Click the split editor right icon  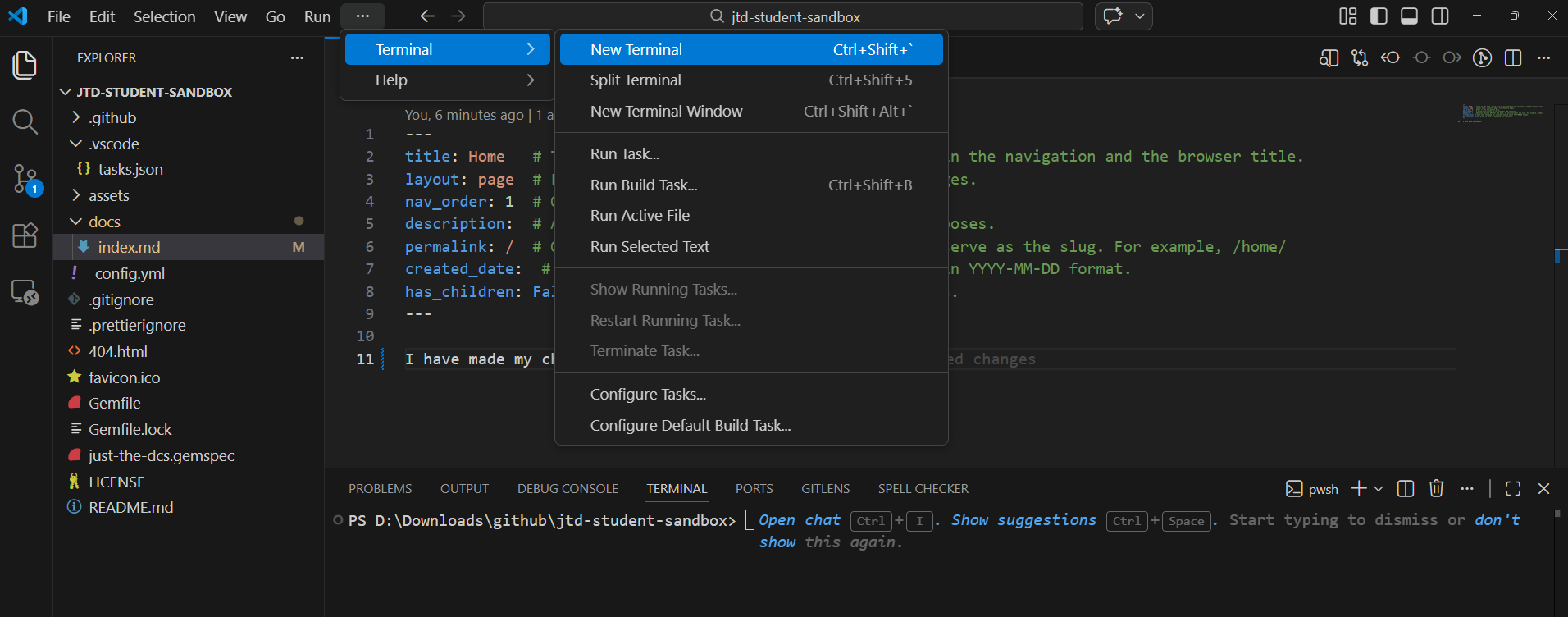1513,57
